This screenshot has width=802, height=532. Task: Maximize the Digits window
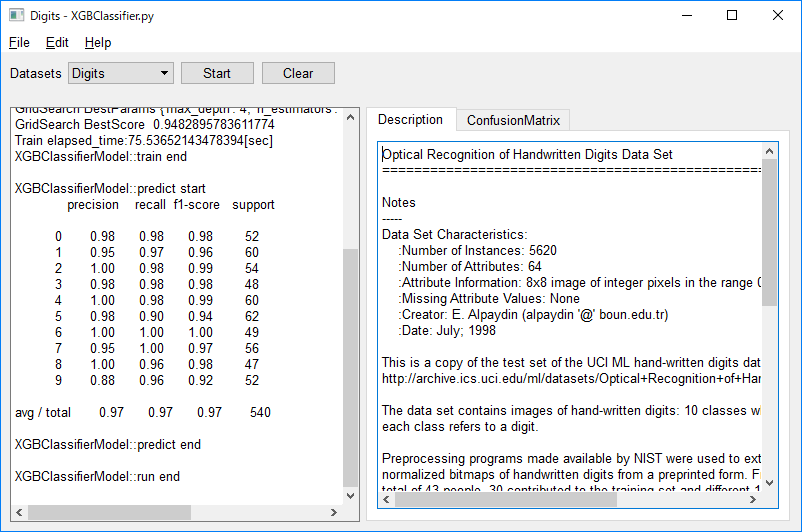point(732,15)
